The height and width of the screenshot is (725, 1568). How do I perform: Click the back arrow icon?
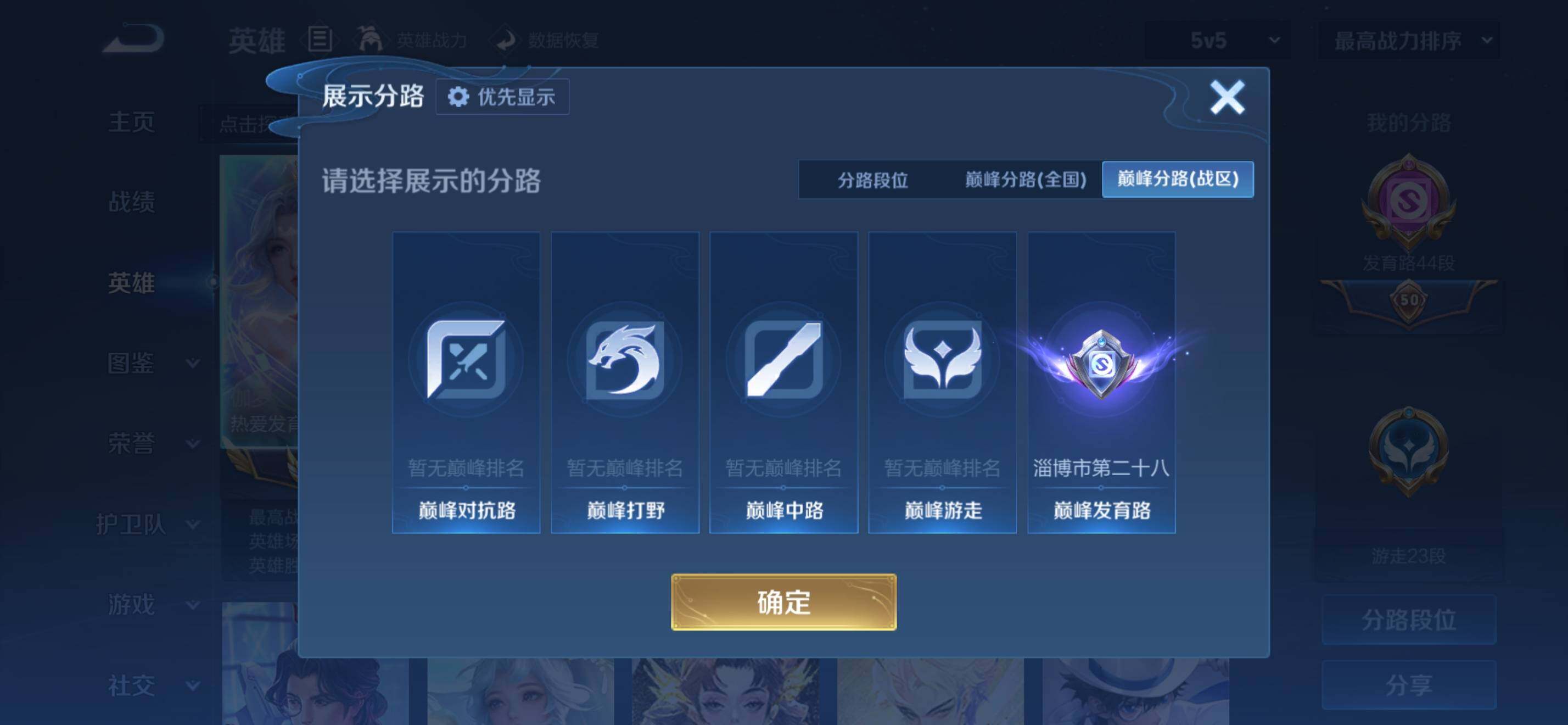[134, 38]
